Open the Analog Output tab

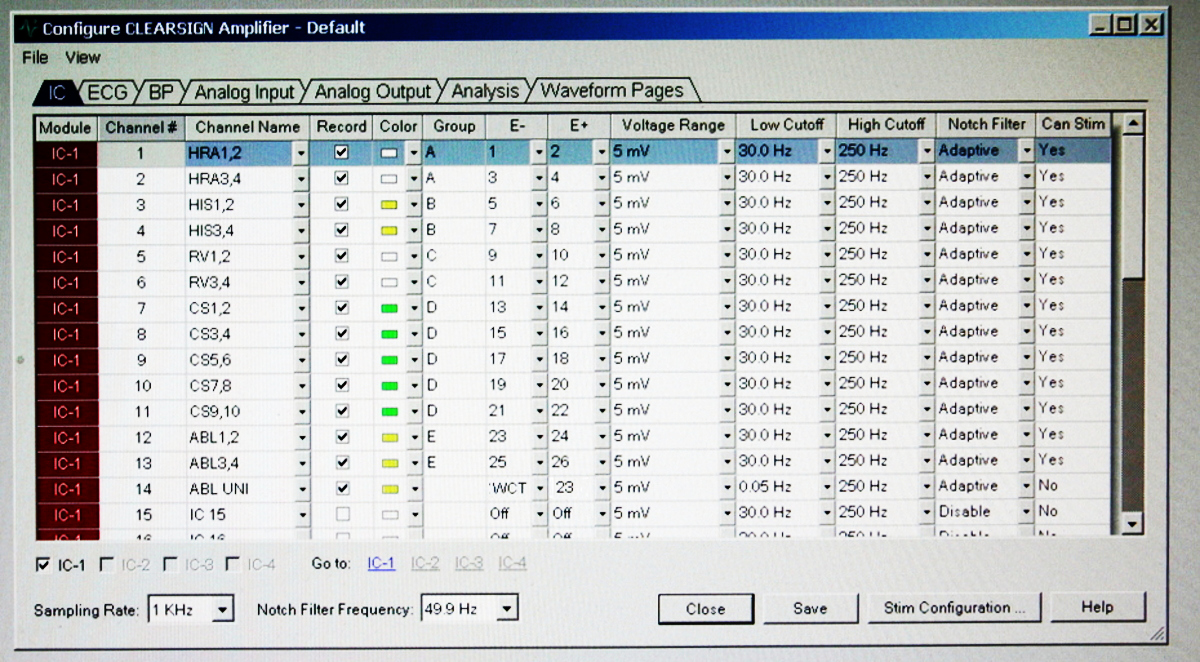[x=371, y=90]
